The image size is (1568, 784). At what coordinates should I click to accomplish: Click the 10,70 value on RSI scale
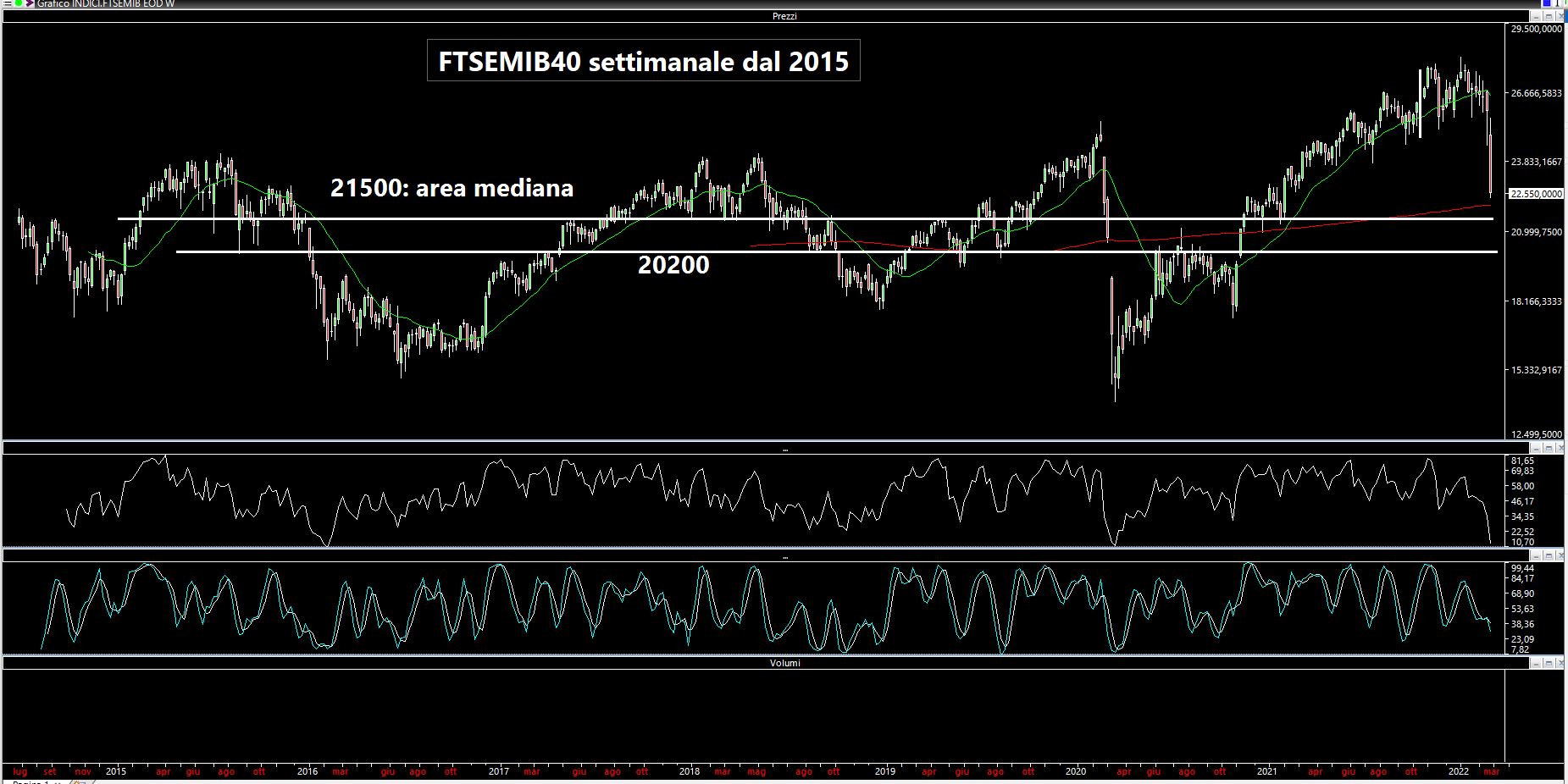(1522, 542)
